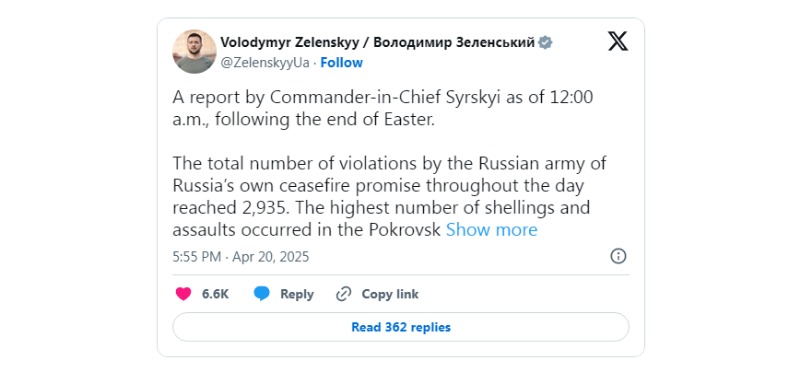Open the X logo link
This screenshot has height=372, width=800.
tap(617, 41)
